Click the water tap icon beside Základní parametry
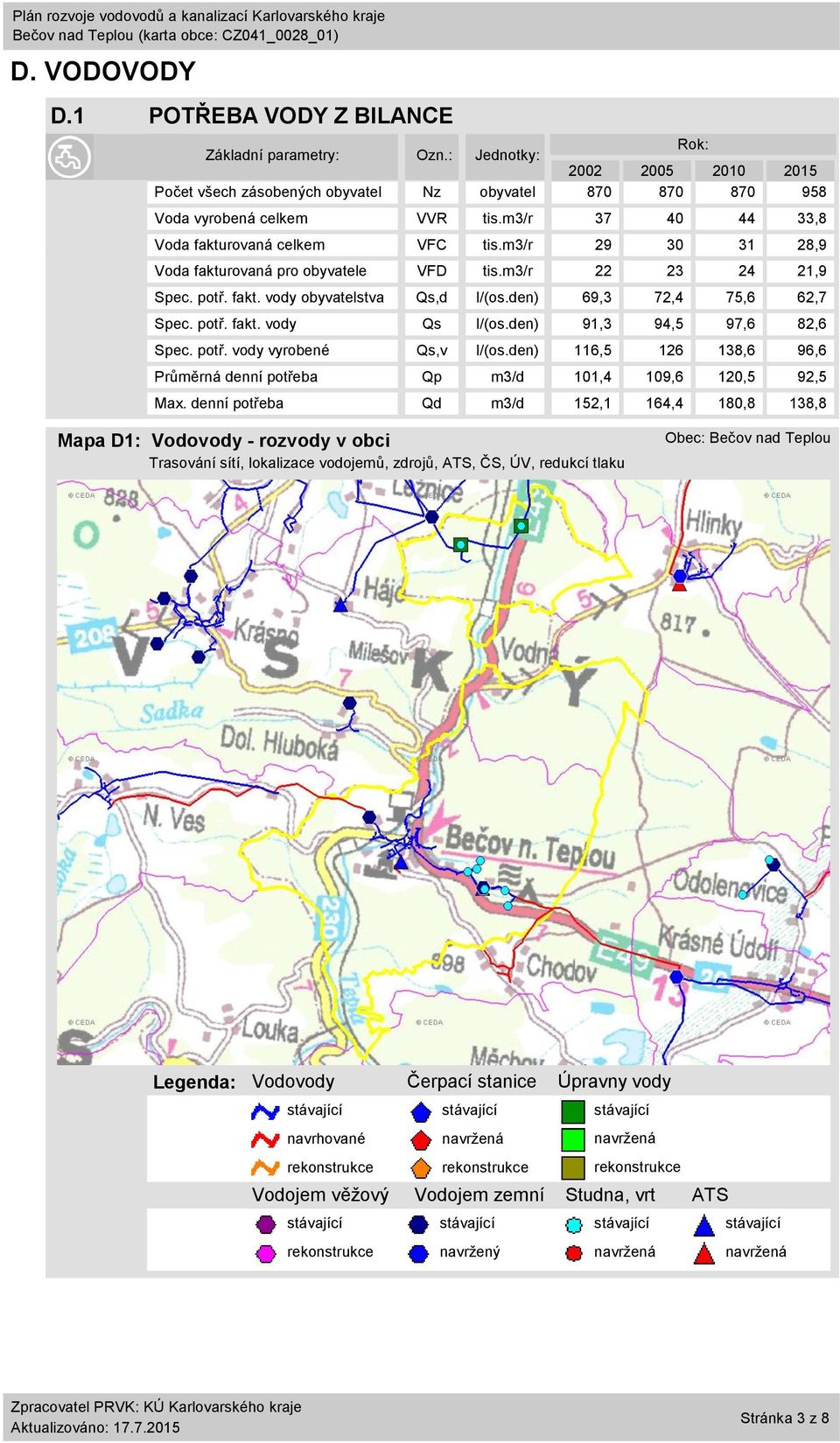The image size is (840, 1443). click(x=69, y=158)
